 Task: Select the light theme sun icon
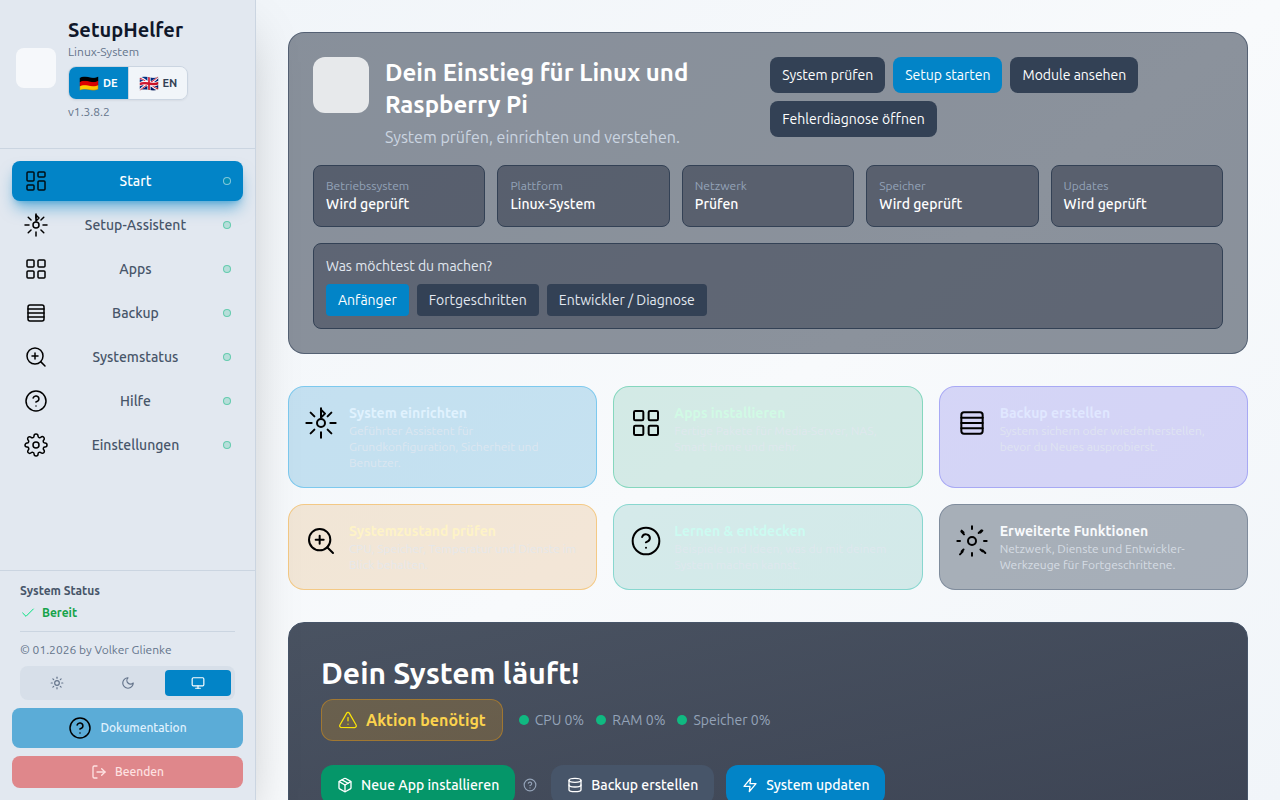coord(57,683)
